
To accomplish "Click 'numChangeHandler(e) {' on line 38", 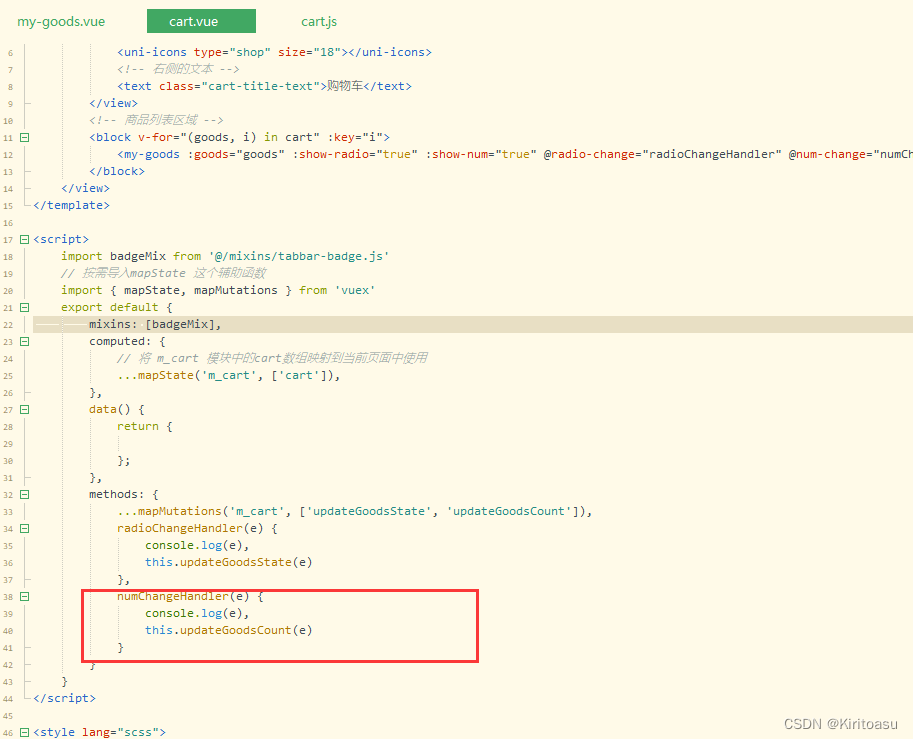I will pos(190,596).
